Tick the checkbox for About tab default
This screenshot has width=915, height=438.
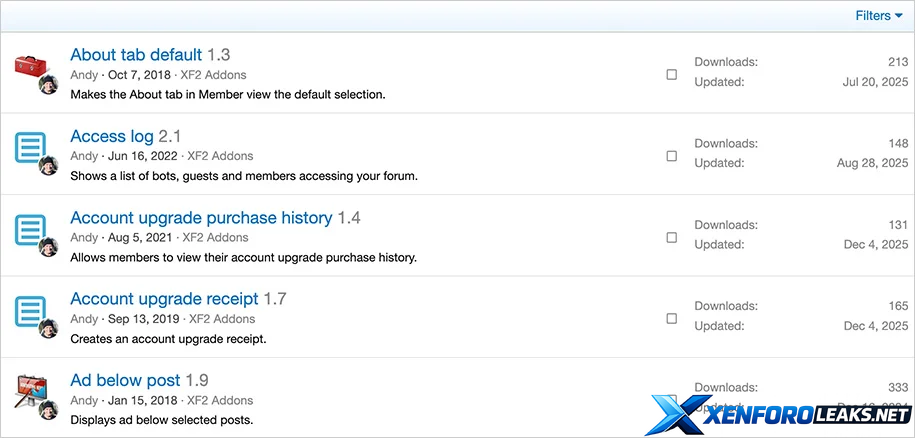pos(671,74)
